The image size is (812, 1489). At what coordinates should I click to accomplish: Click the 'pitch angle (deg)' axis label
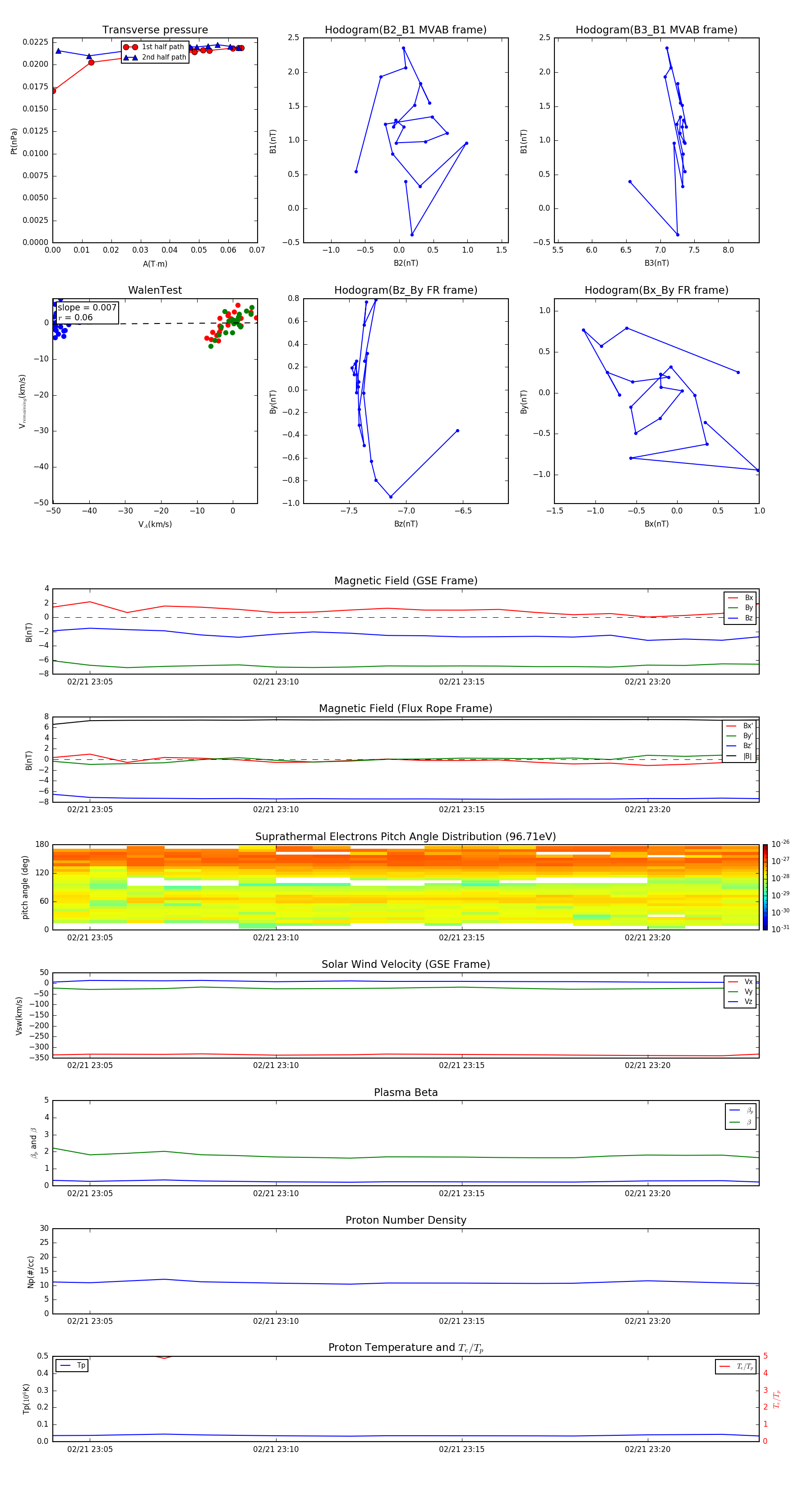point(25,887)
